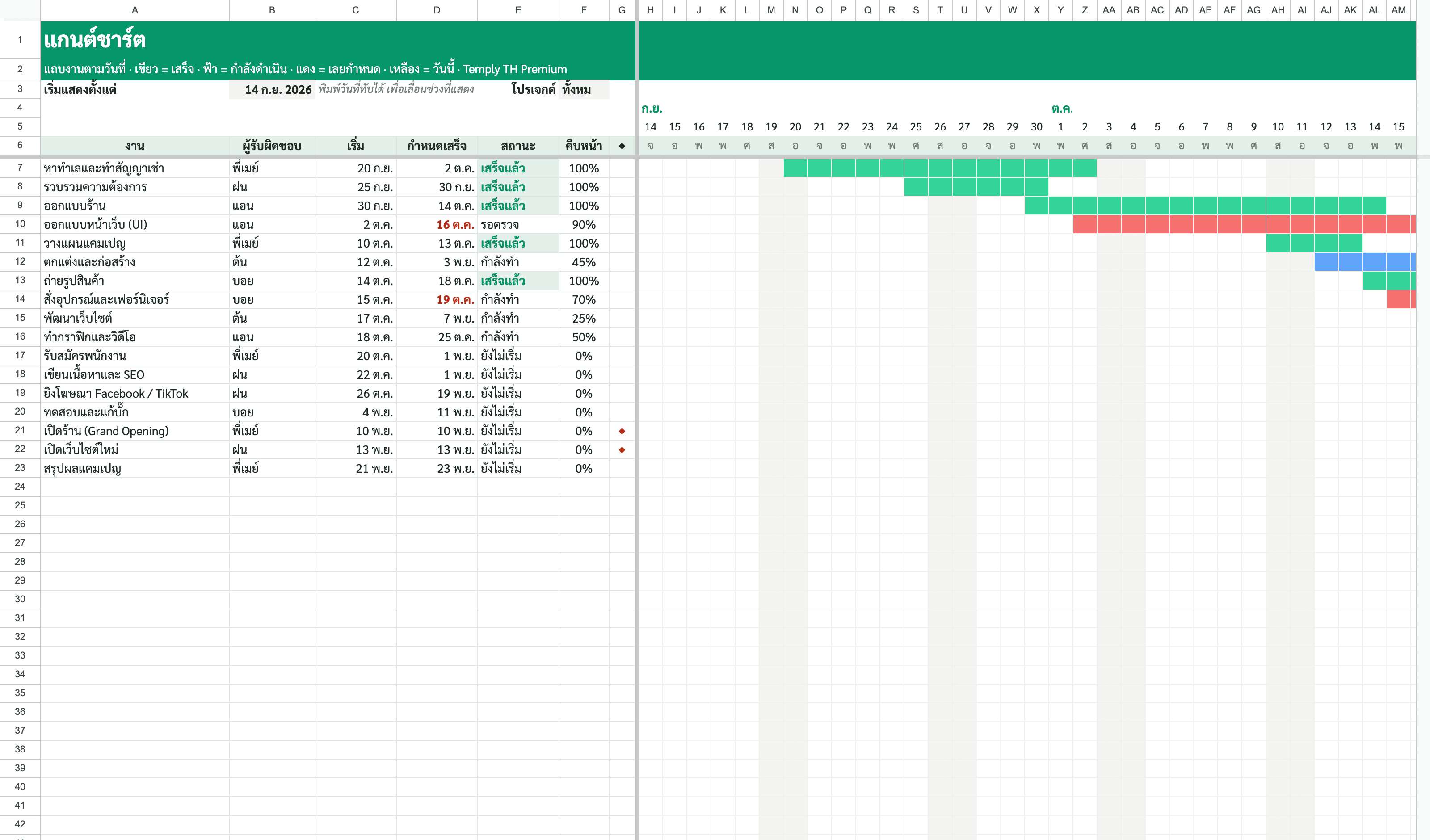Image resolution: width=1430 pixels, height=840 pixels.
Task: Click the red Gantt bar for ออกแบบหน้าเว็บ (UI)
Action: point(1245,225)
